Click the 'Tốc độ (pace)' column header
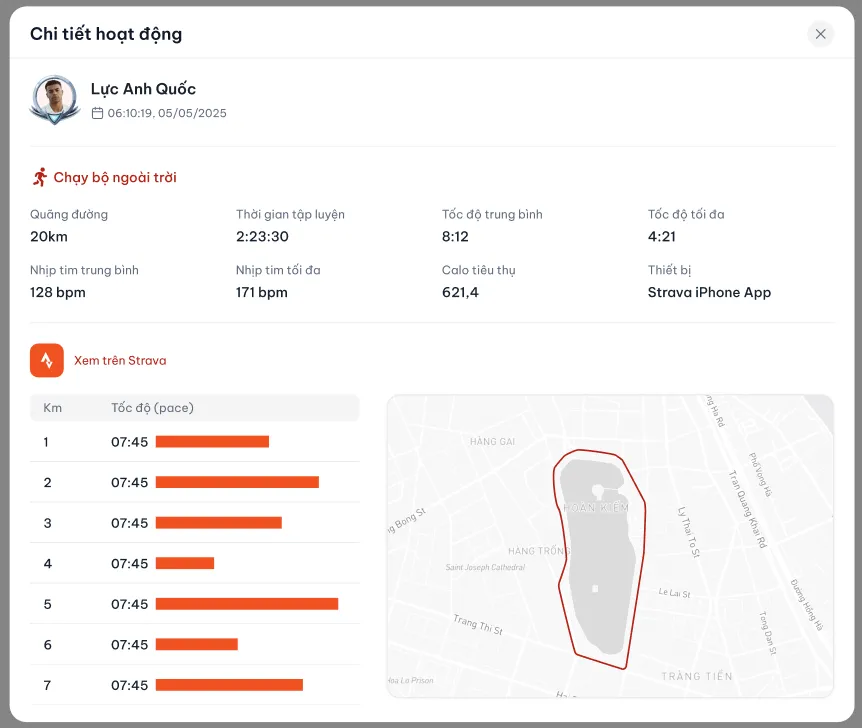Image resolution: width=862 pixels, height=728 pixels. (x=152, y=408)
